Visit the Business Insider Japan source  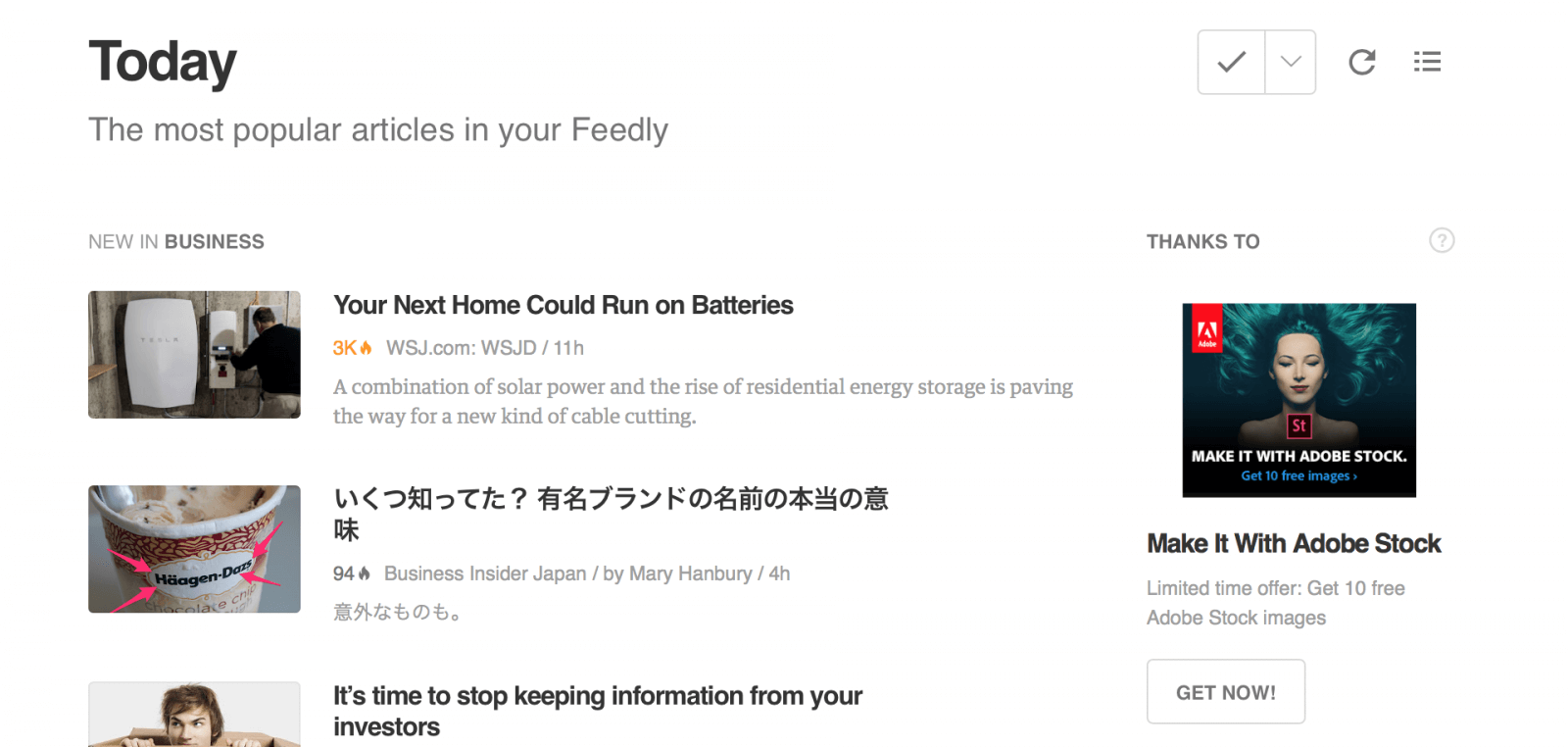coord(486,573)
